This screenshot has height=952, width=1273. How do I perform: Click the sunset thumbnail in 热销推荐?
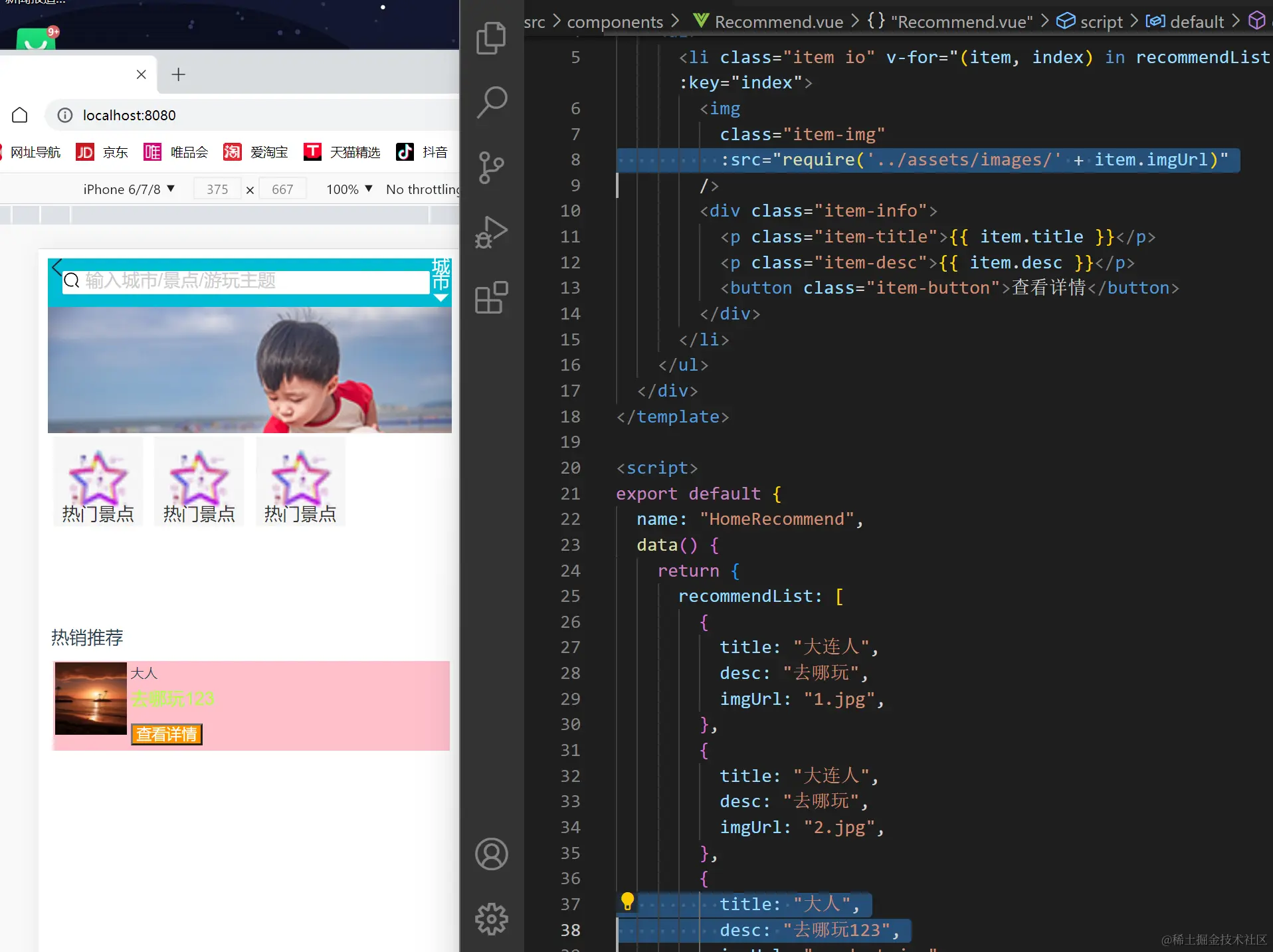point(91,698)
